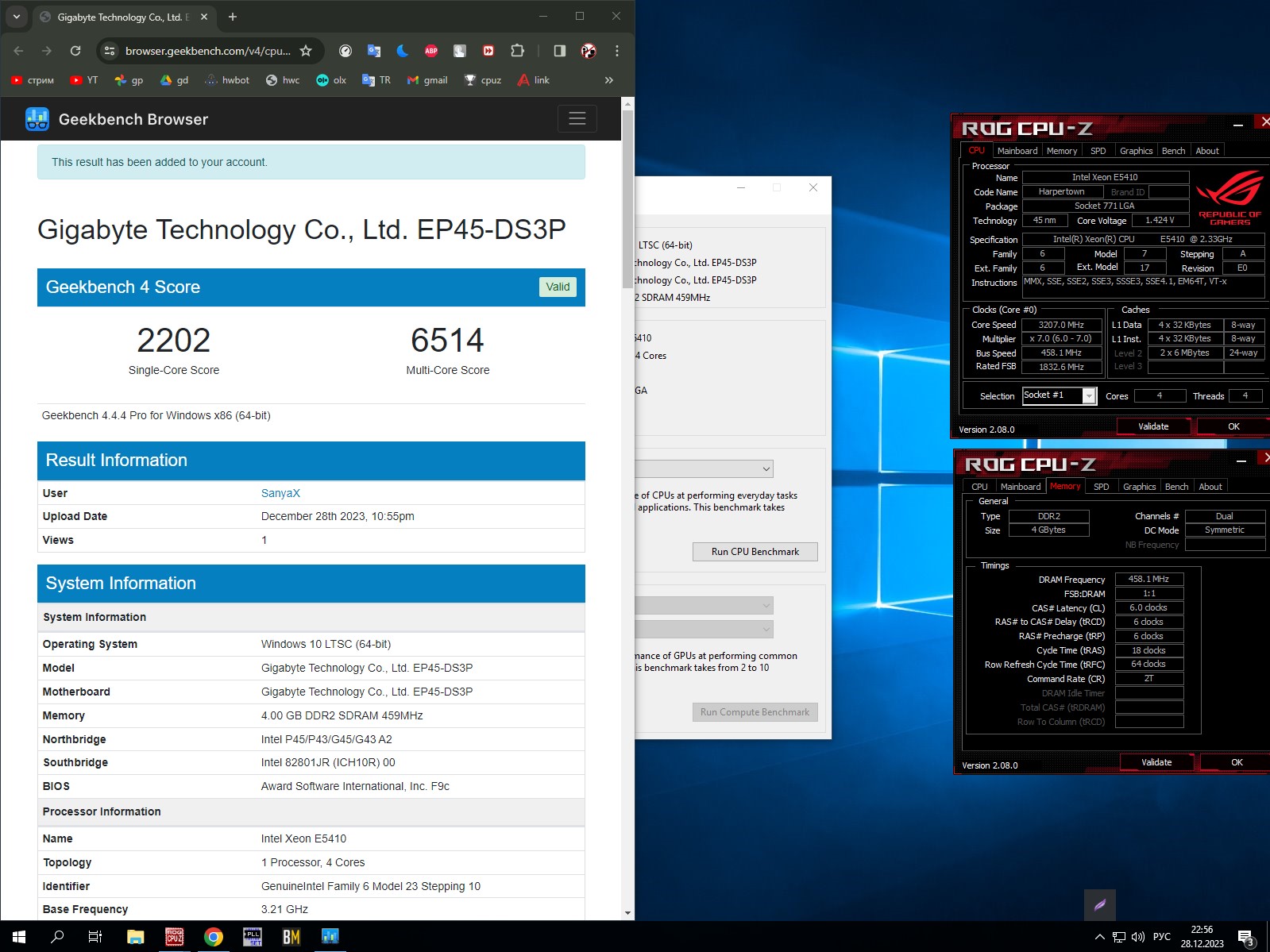Close the Gigabyte Technology browser tab
This screenshot has height=952, width=1270.
204,17
